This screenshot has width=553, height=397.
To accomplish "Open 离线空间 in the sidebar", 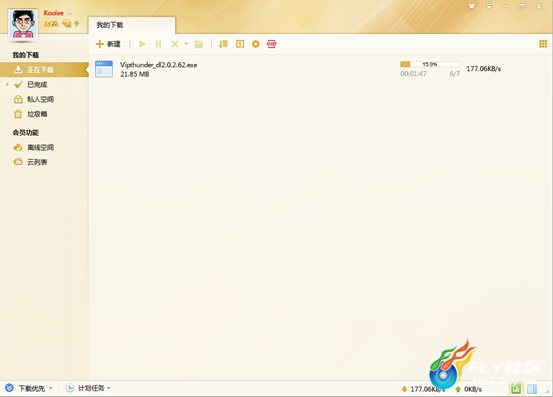I will (41, 147).
